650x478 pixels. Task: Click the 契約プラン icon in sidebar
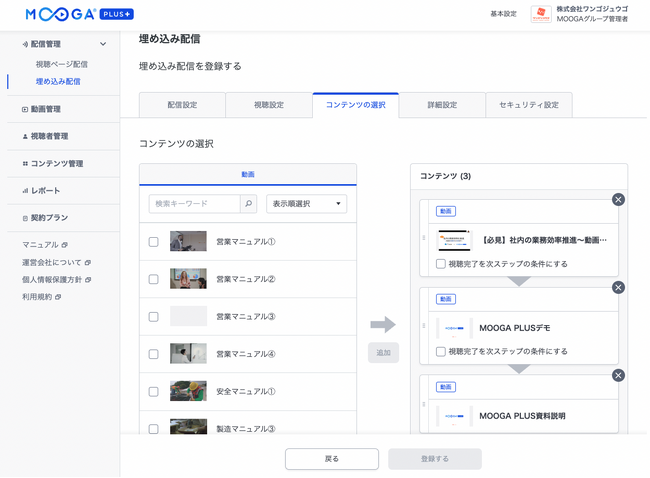tap(25, 218)
